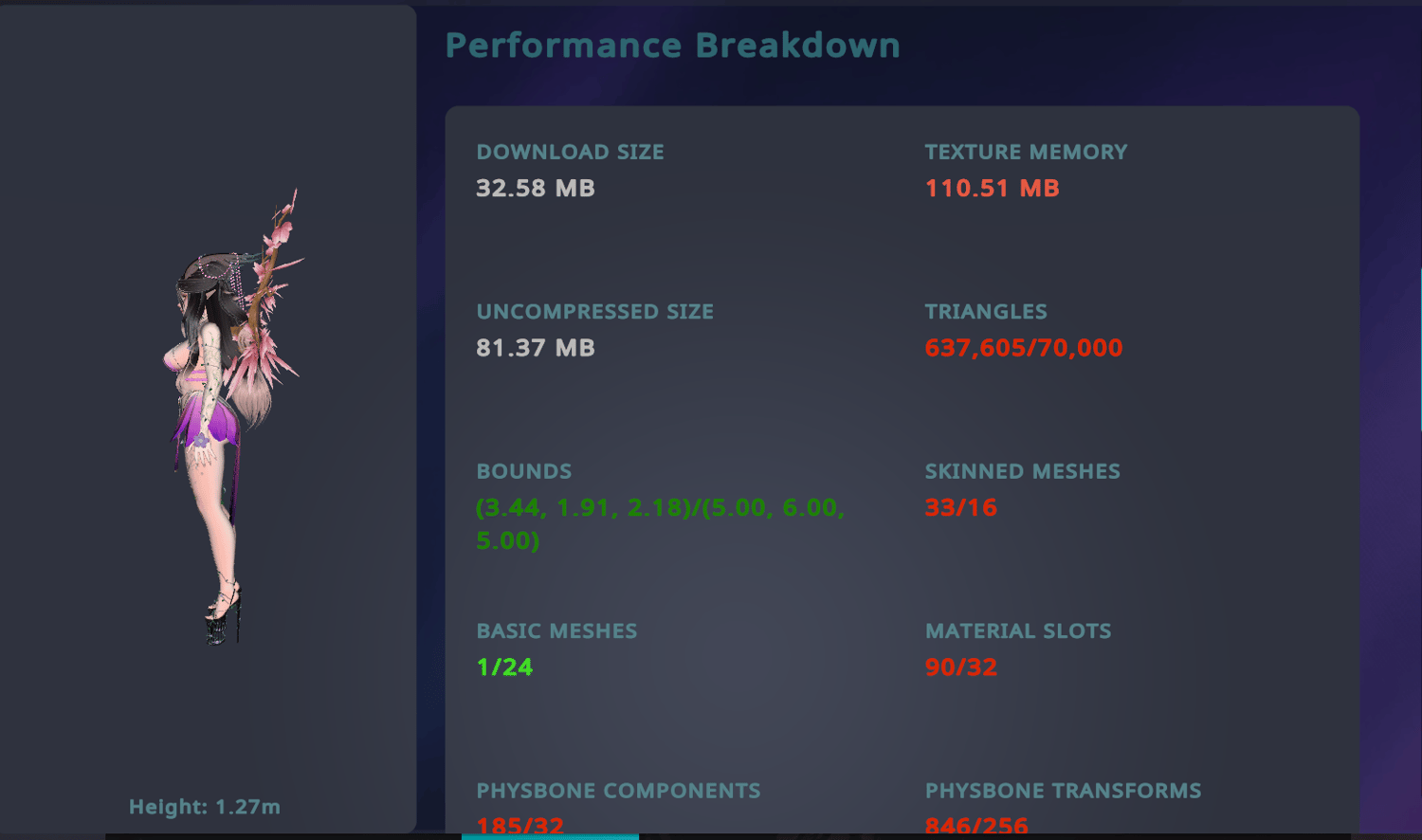The image size is (1422, 840).
Task: Select the Skinned Meshes label
Action: (1023, 471)
